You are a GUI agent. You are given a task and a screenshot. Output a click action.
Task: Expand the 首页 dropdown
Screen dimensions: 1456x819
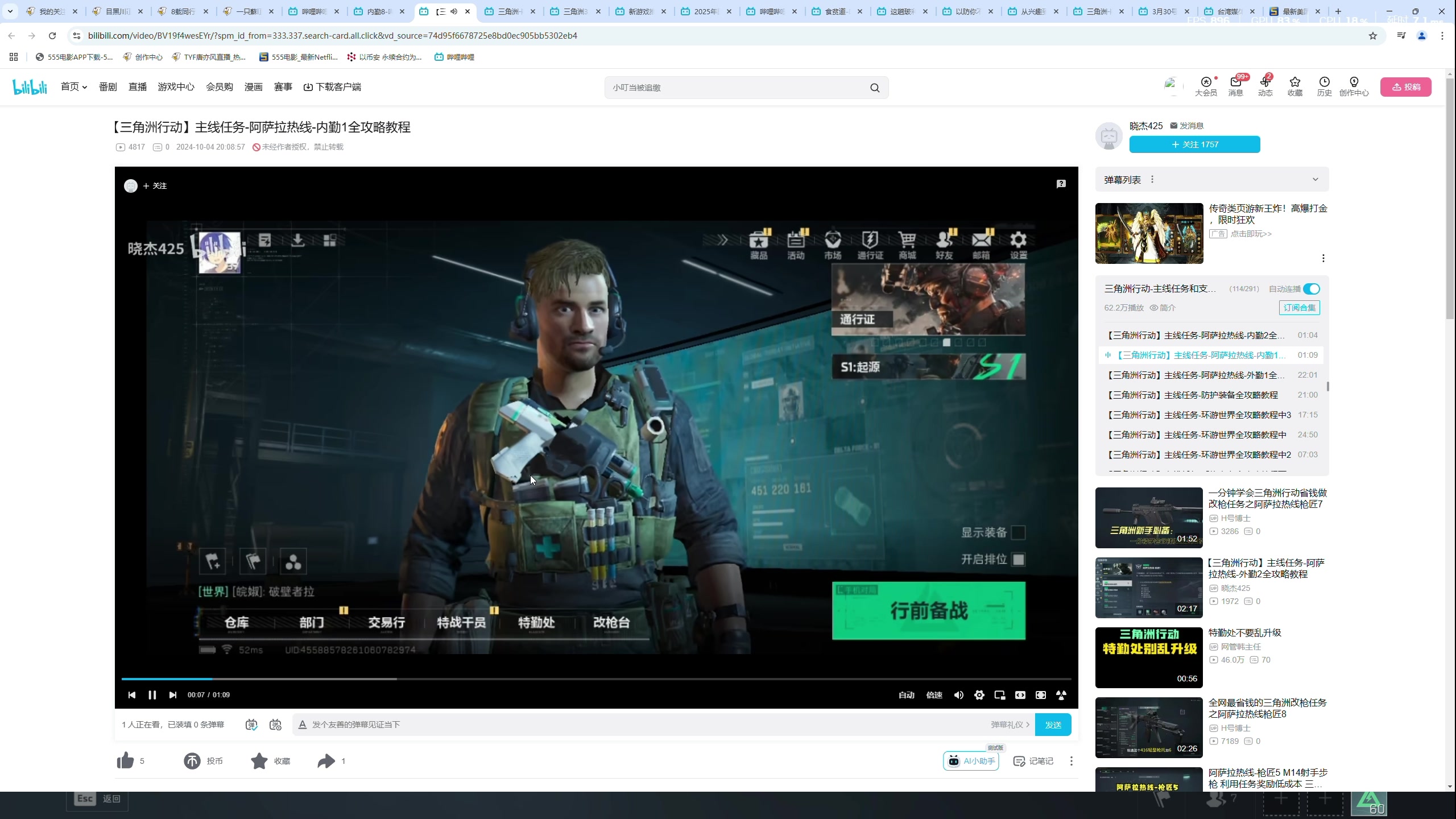pyautogui.click(x=74, y=87)
